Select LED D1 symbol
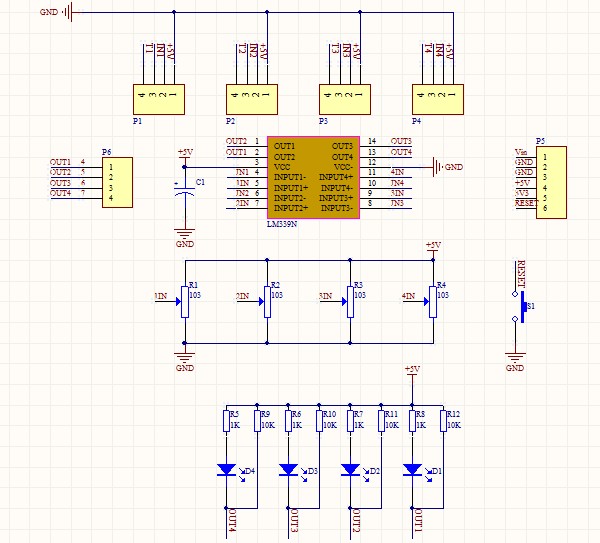This screenshot has width=600, height=543. (412, 469)
